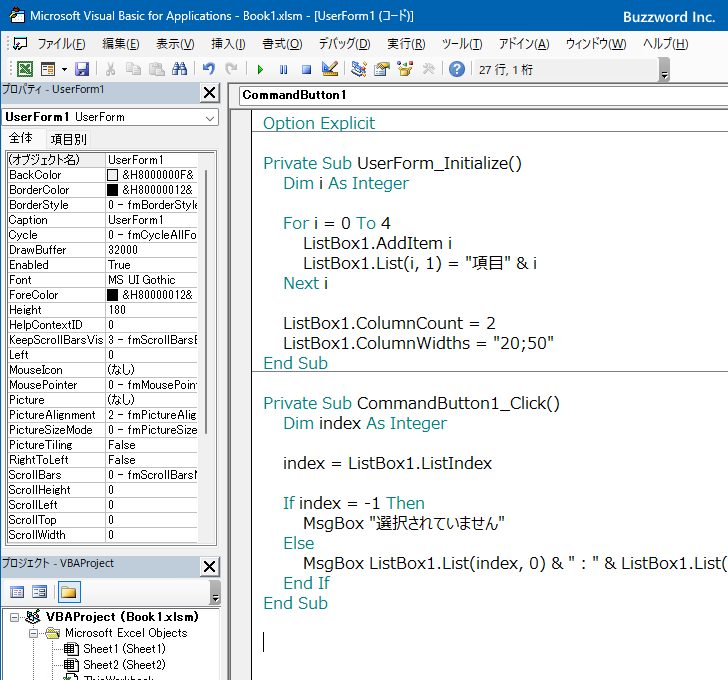
Task: Open the アドイン(A) menu
Action: pyautogui.click(x=524, y=44)
